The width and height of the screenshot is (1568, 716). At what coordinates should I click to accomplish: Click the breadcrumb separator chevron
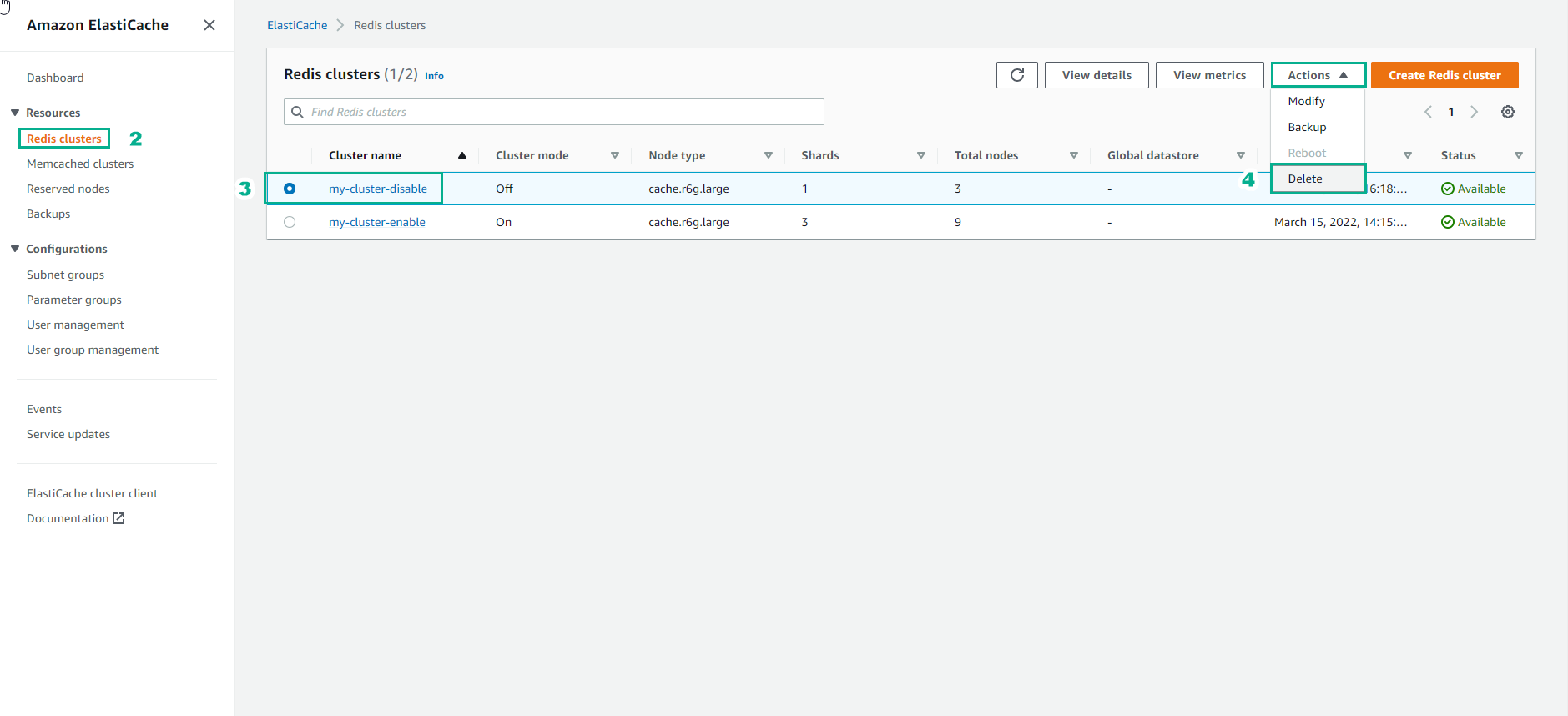pyautogui.click(x=340, y=25)
